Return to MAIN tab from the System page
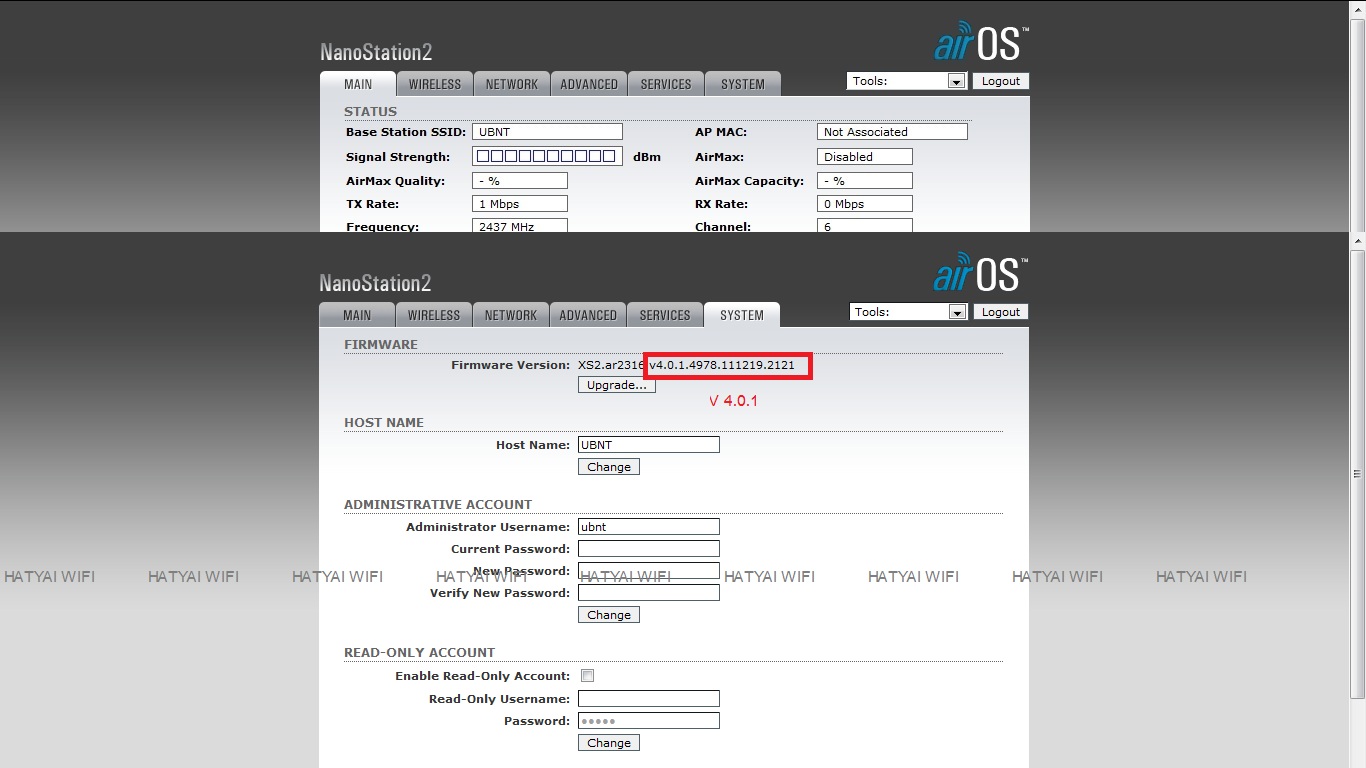 pyautogui.click(x=357, y=315)
